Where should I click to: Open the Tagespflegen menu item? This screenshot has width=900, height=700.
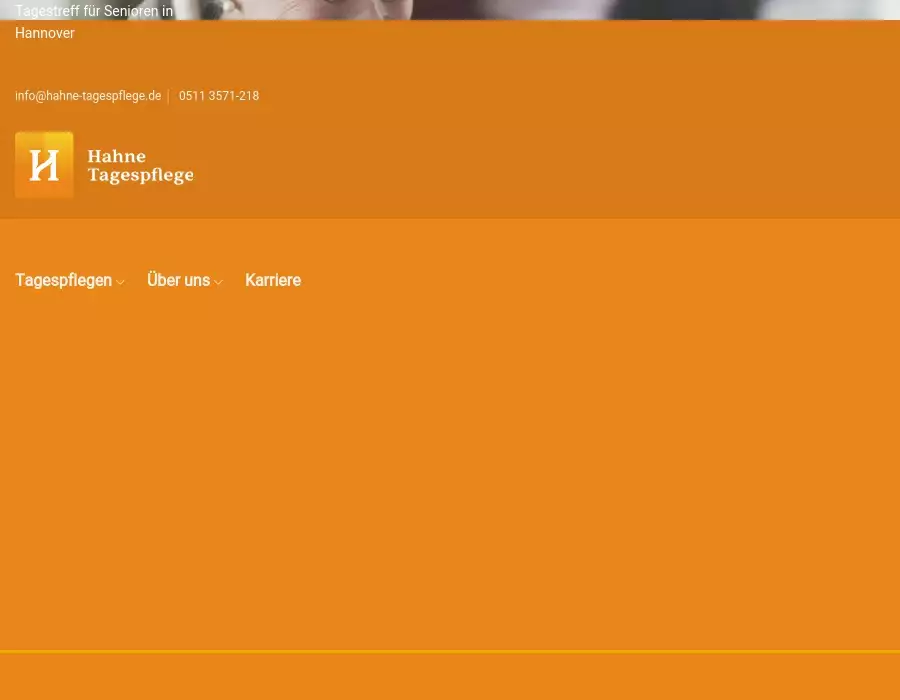pyautogui.click(x=63, y=280)
